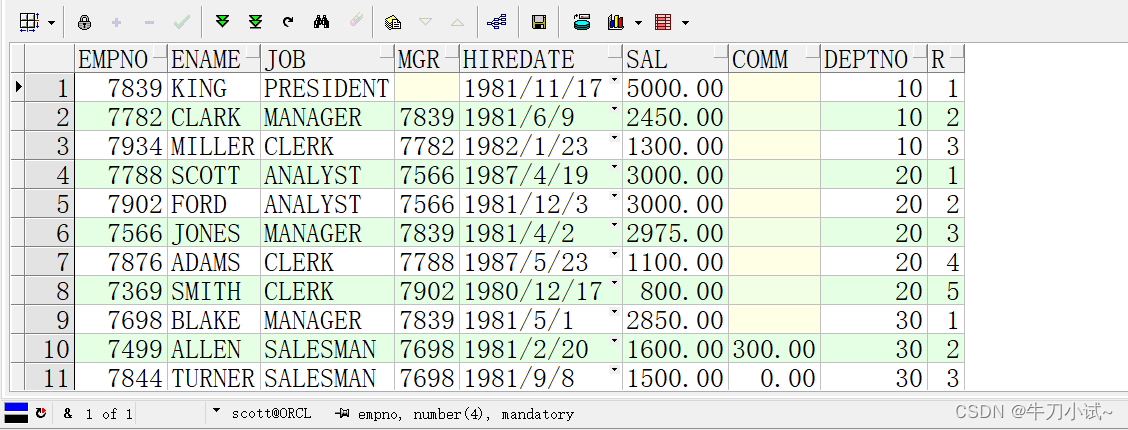Screen dimensions: 1128x430
Task: Select row 1 via its row number
Action: [x=49, y=88]
